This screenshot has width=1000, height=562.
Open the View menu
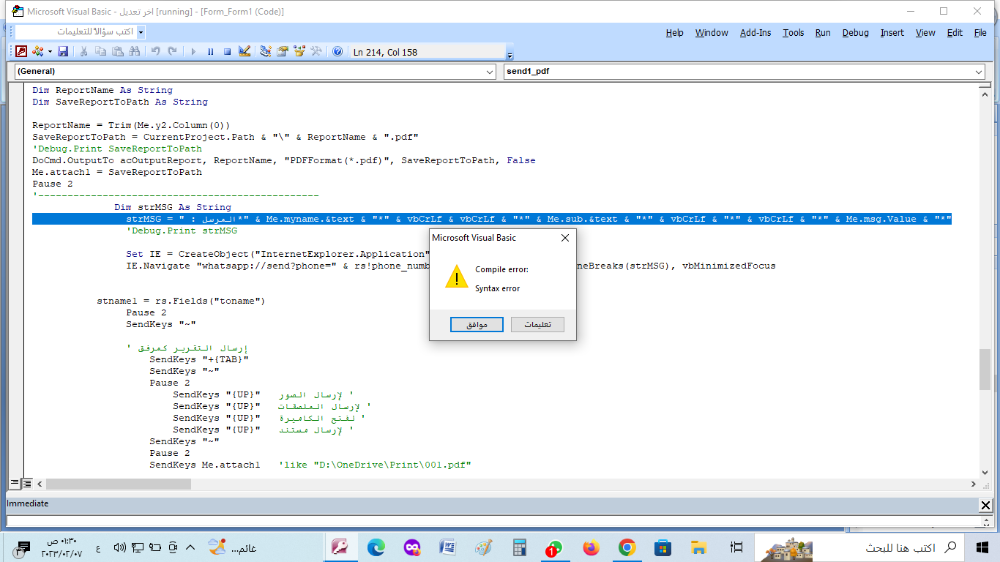pos(925,33)
